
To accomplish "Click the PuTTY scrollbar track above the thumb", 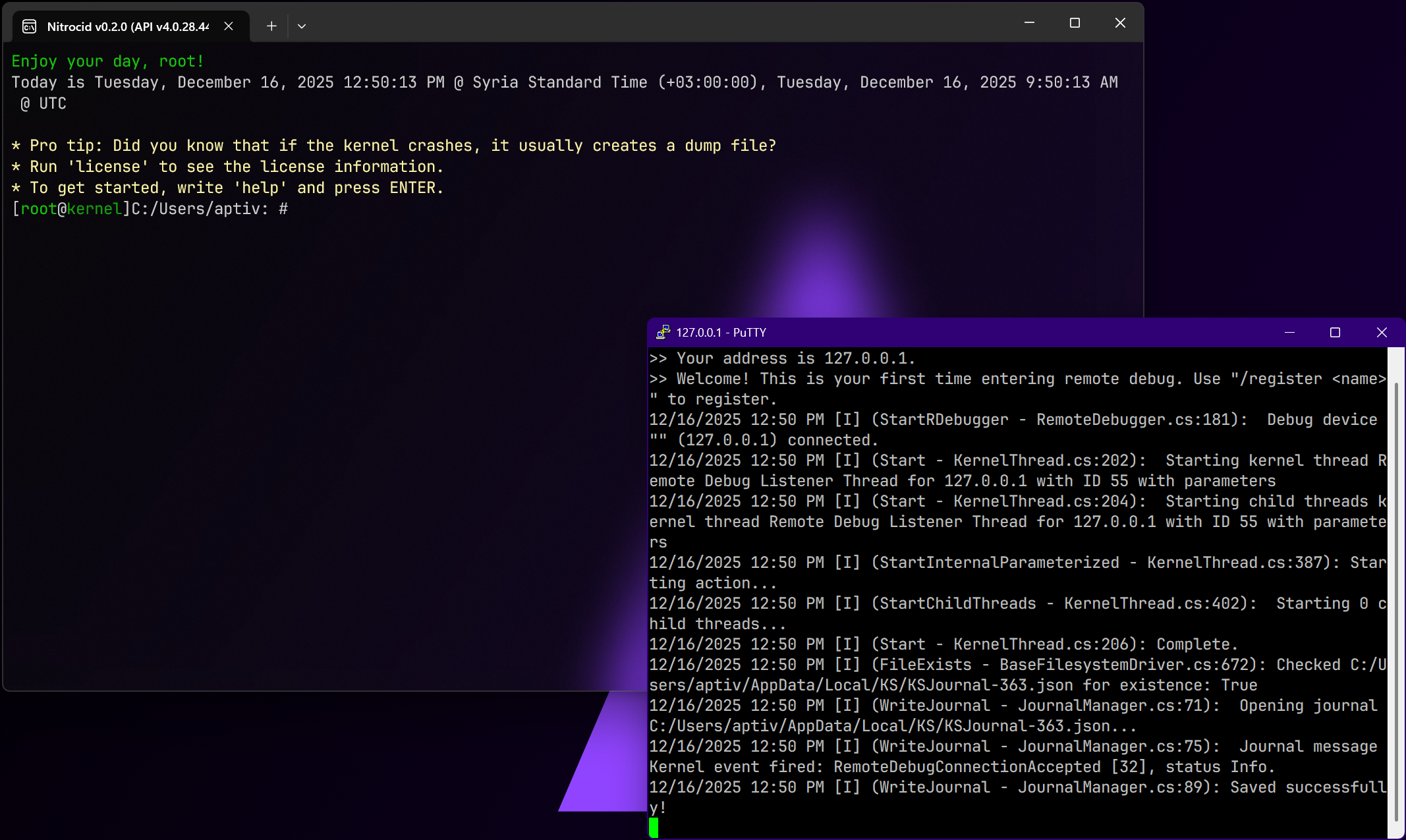I will [1396, 364].
